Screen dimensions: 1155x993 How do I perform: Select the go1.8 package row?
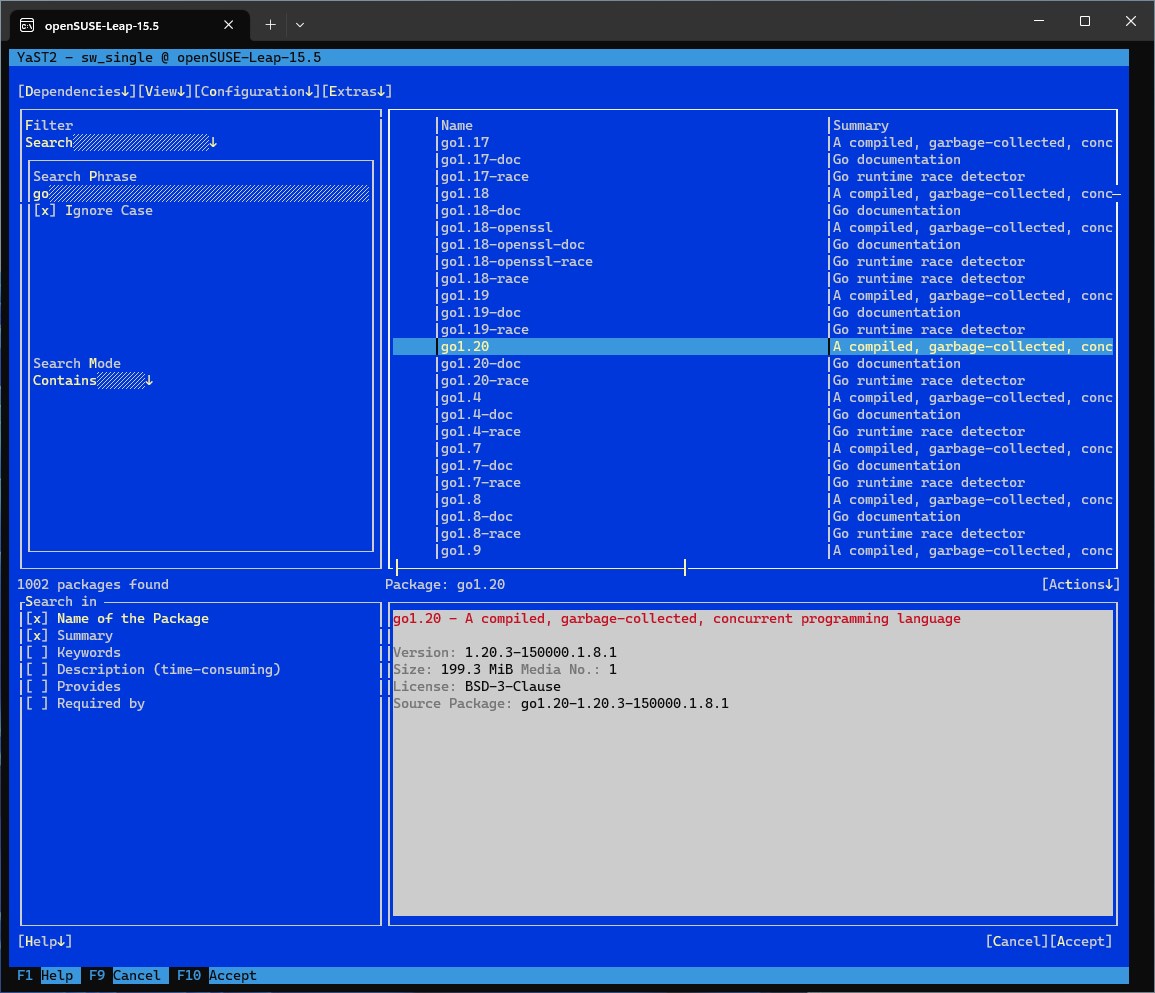point(753,499)
